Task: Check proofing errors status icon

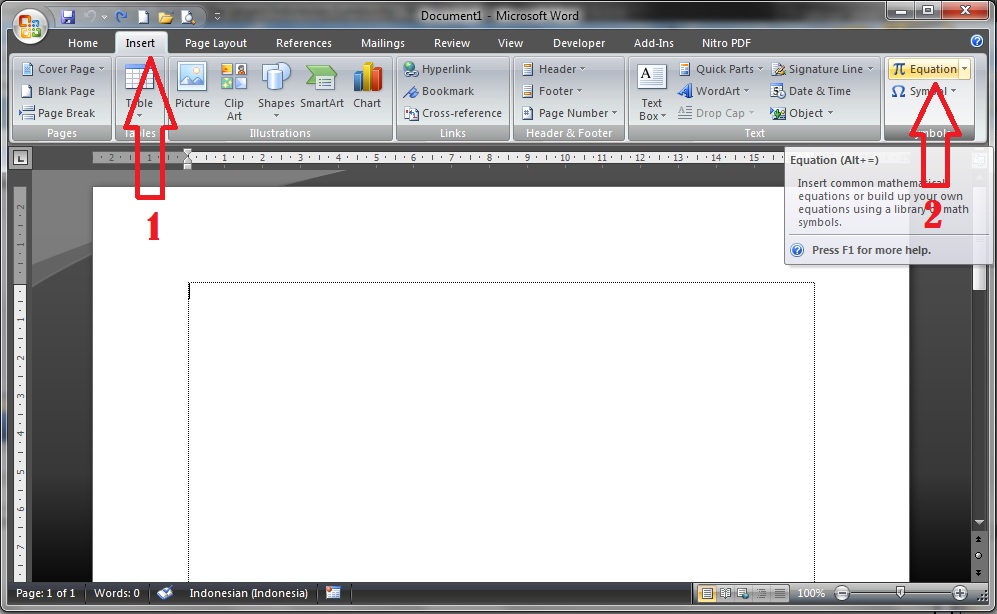Action: (x=165, y=593)
